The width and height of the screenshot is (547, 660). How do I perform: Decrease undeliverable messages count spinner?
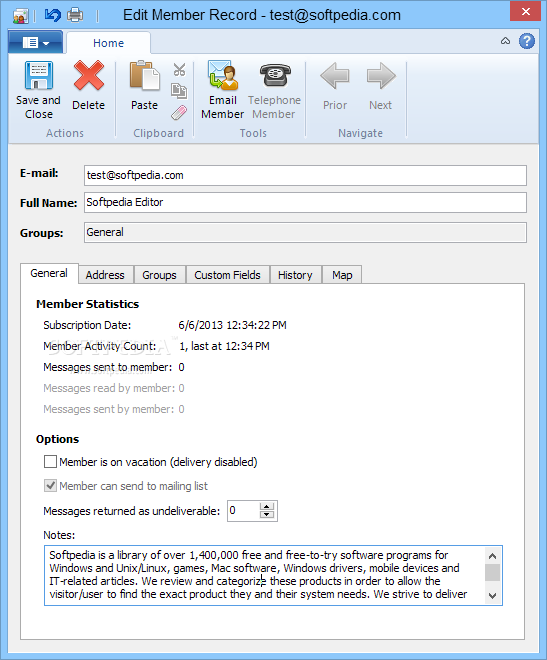tap(267, 515)
